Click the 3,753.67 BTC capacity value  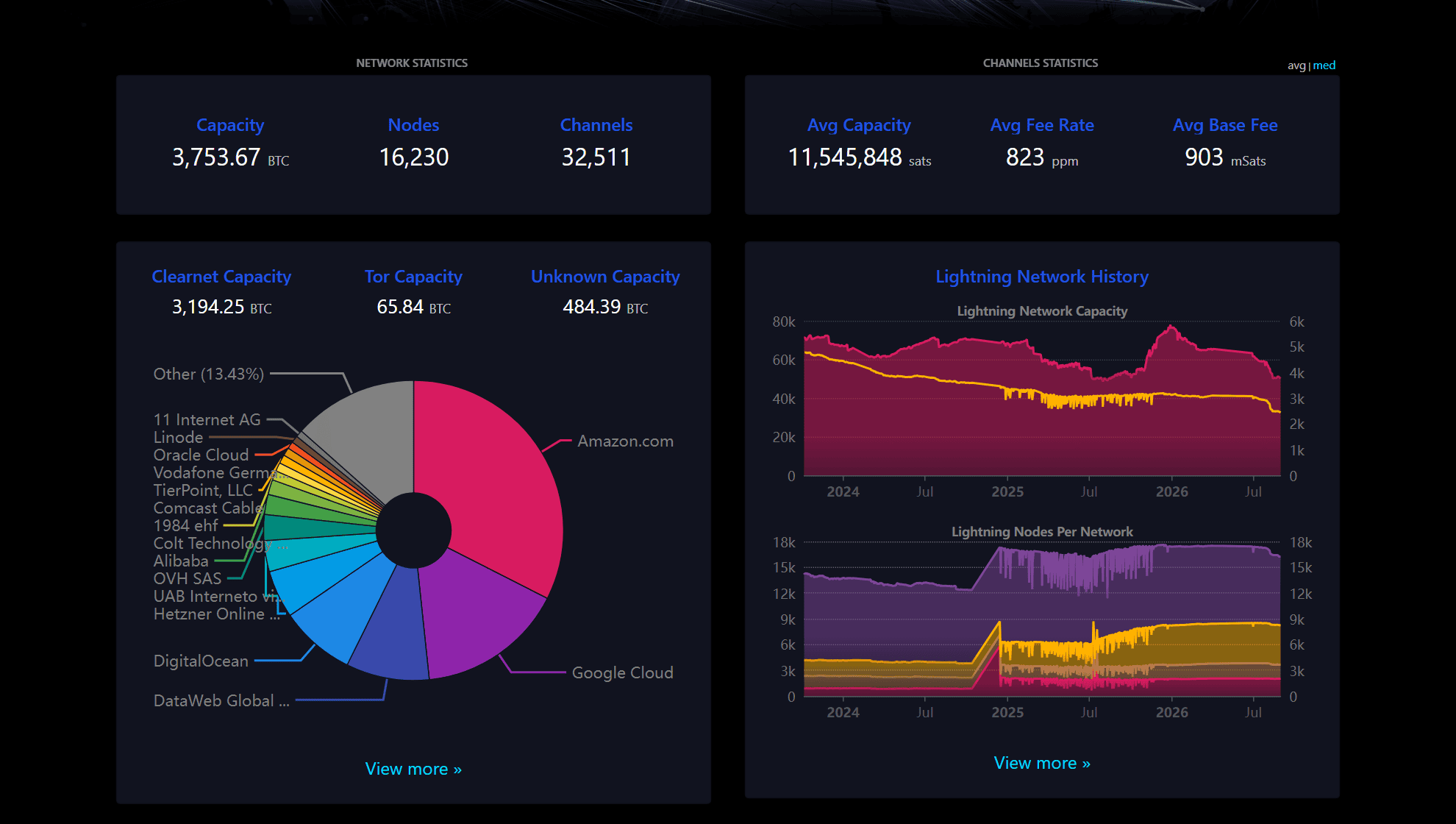[230, 157]
